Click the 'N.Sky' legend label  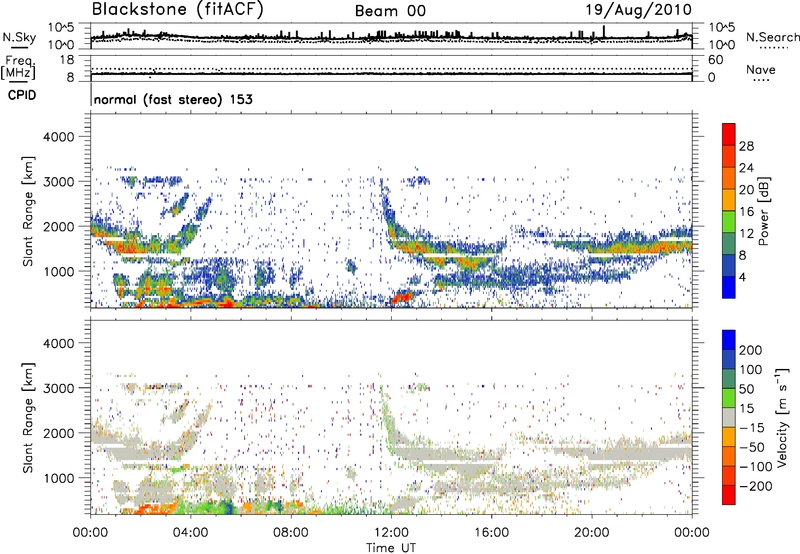coord(19,37)
